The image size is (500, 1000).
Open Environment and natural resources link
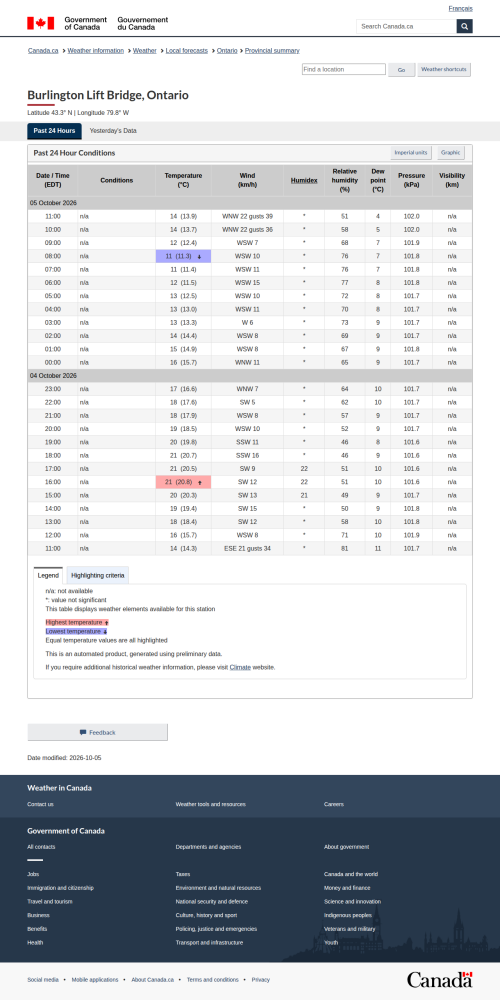tap(218, 888)
